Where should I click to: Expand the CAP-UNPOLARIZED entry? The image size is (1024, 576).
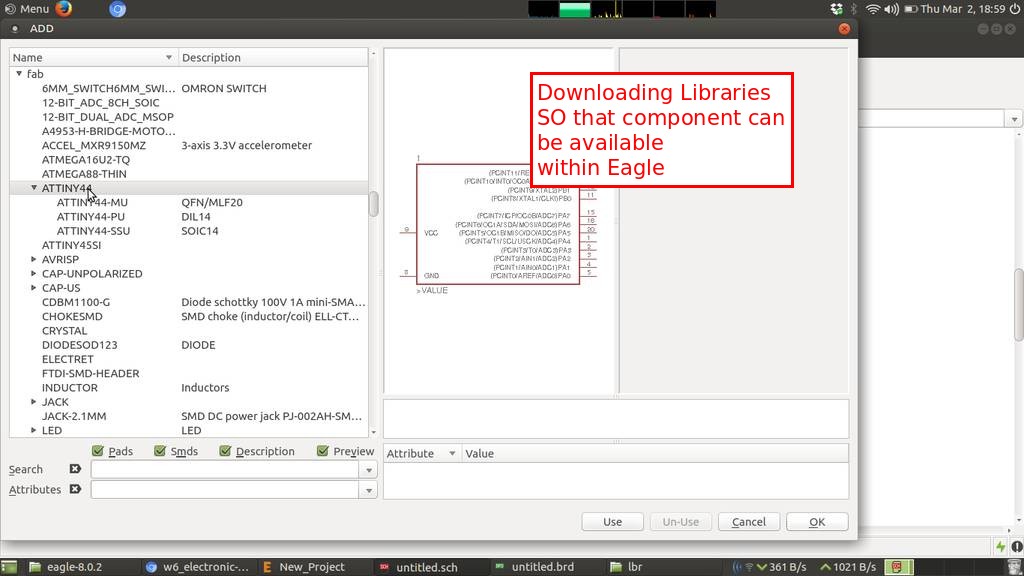pyautogui.click(x=34, y=274)
